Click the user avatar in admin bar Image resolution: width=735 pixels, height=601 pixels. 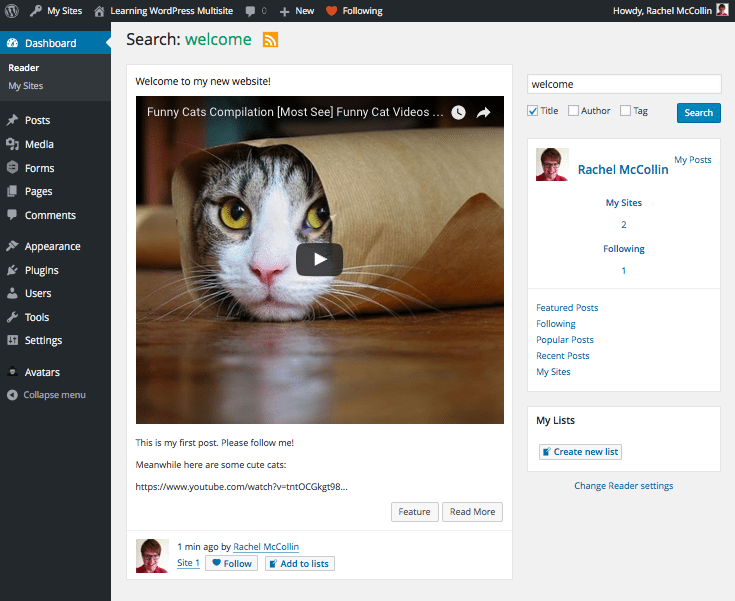pyautogui.click(x=722, y=10)
